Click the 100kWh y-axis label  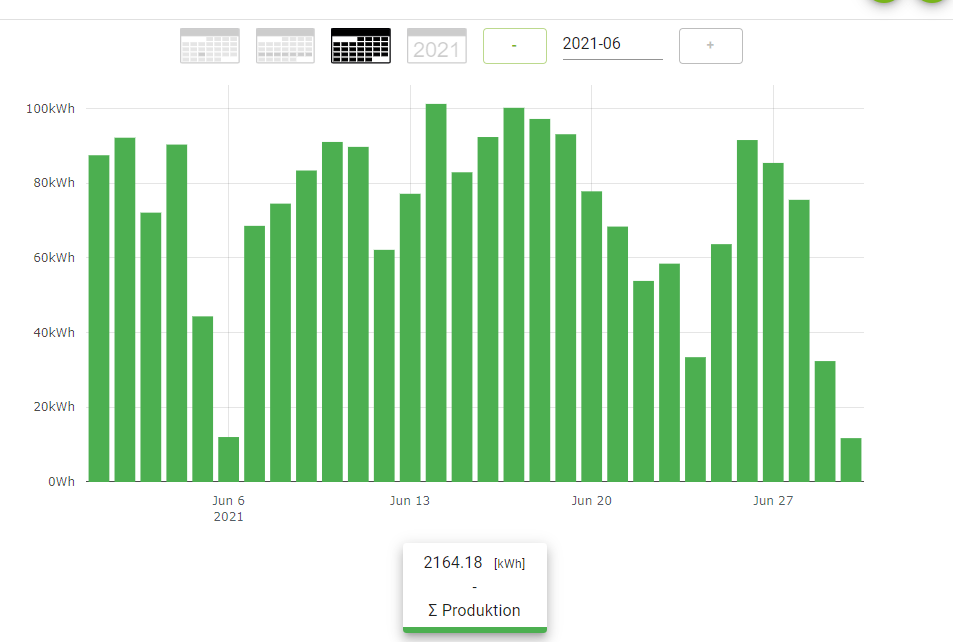point(50,109)
